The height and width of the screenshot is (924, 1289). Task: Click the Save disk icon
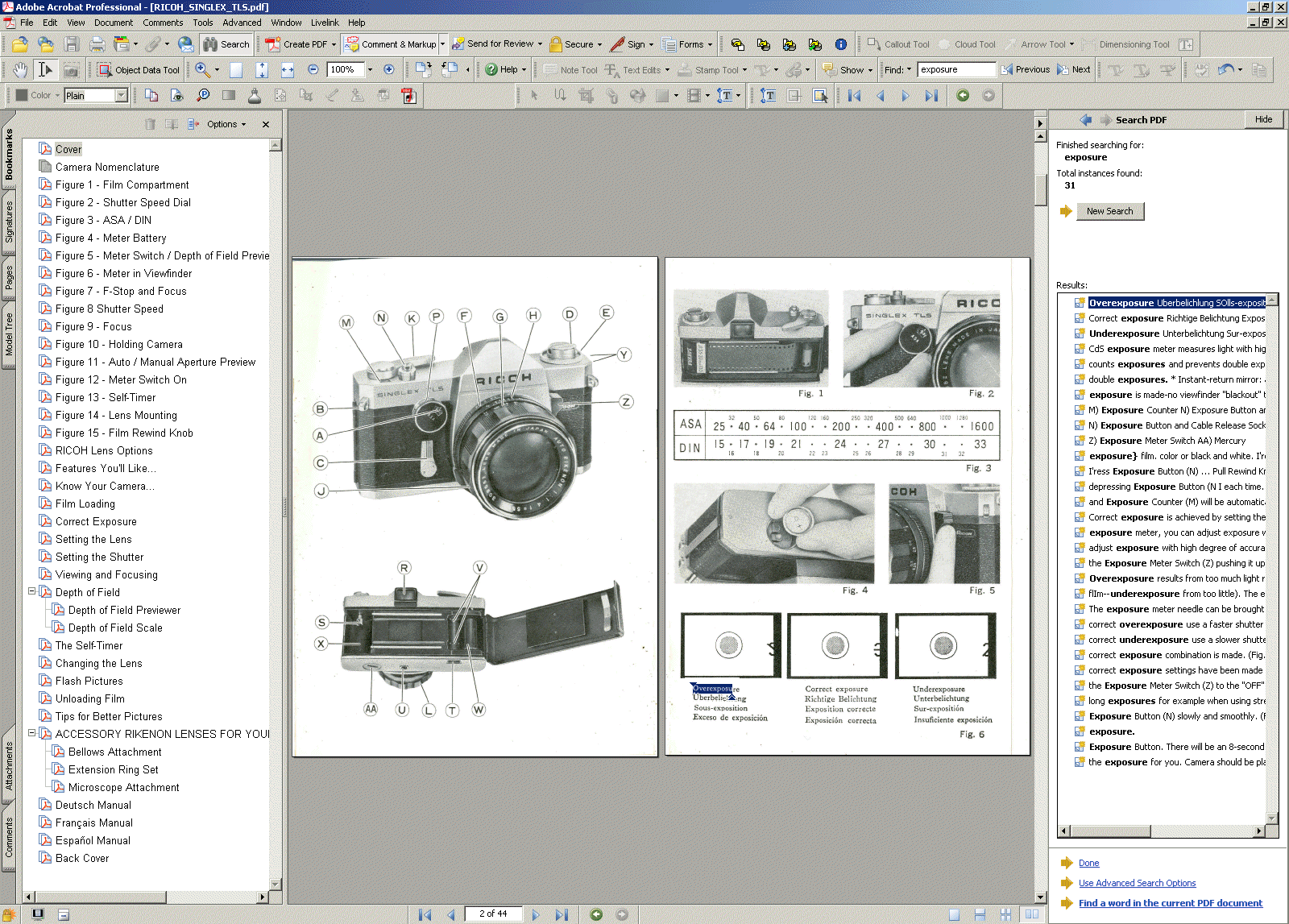click(x=72, y=44)
